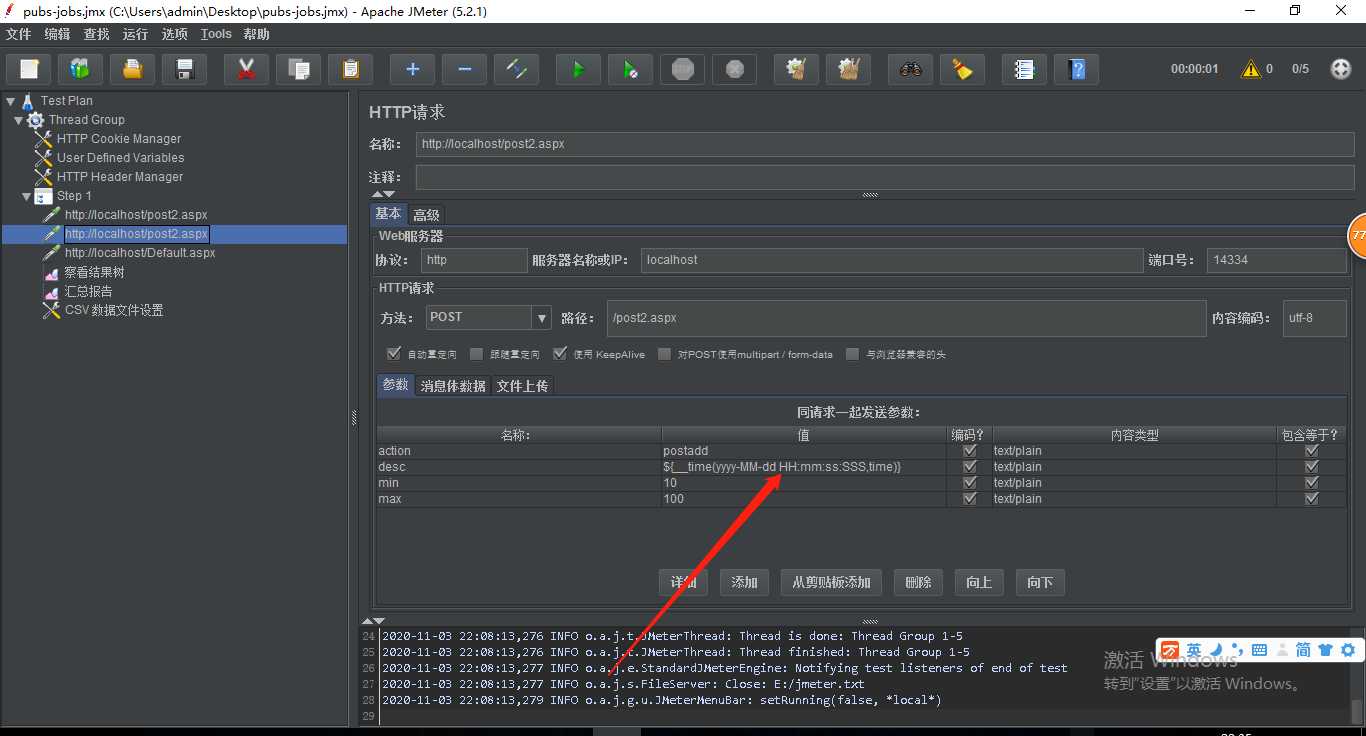Open the 编辑 menu
The height and width of the screenshot is (736, 1366).
pyautogui.click(x=58, y=34)
